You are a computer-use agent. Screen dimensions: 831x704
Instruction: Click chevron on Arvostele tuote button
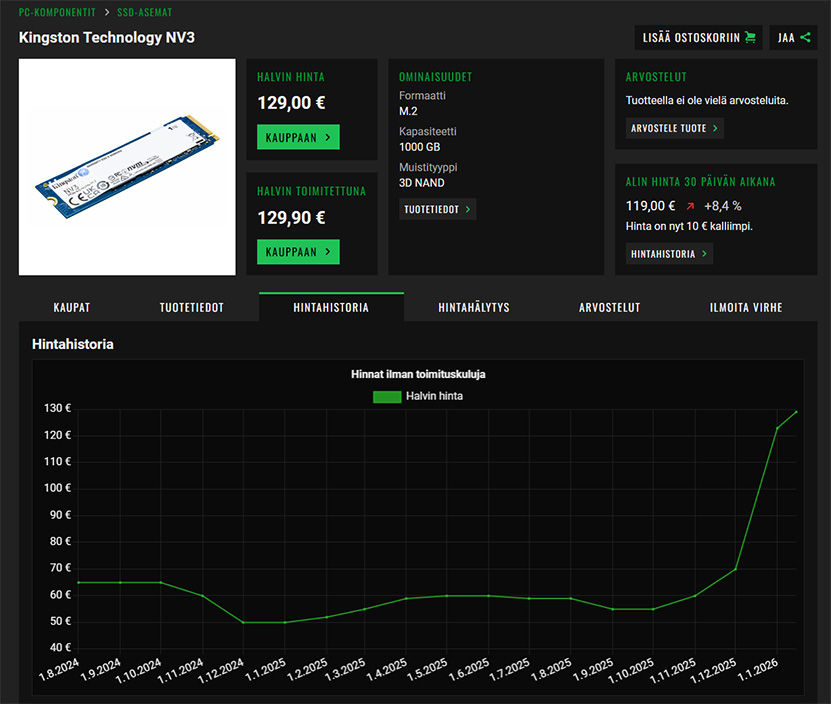tap(716, 128)
